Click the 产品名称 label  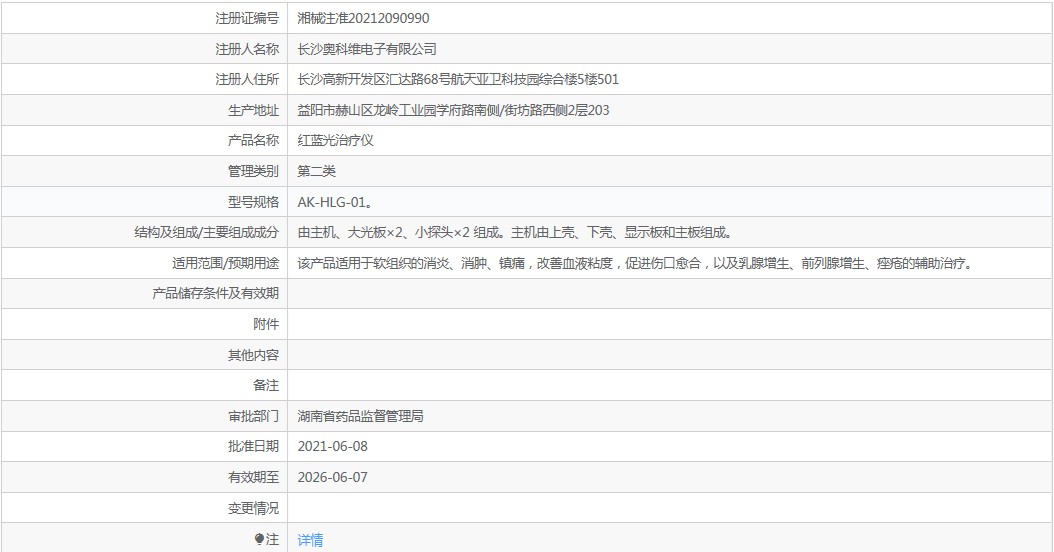(x=253, y=141)
